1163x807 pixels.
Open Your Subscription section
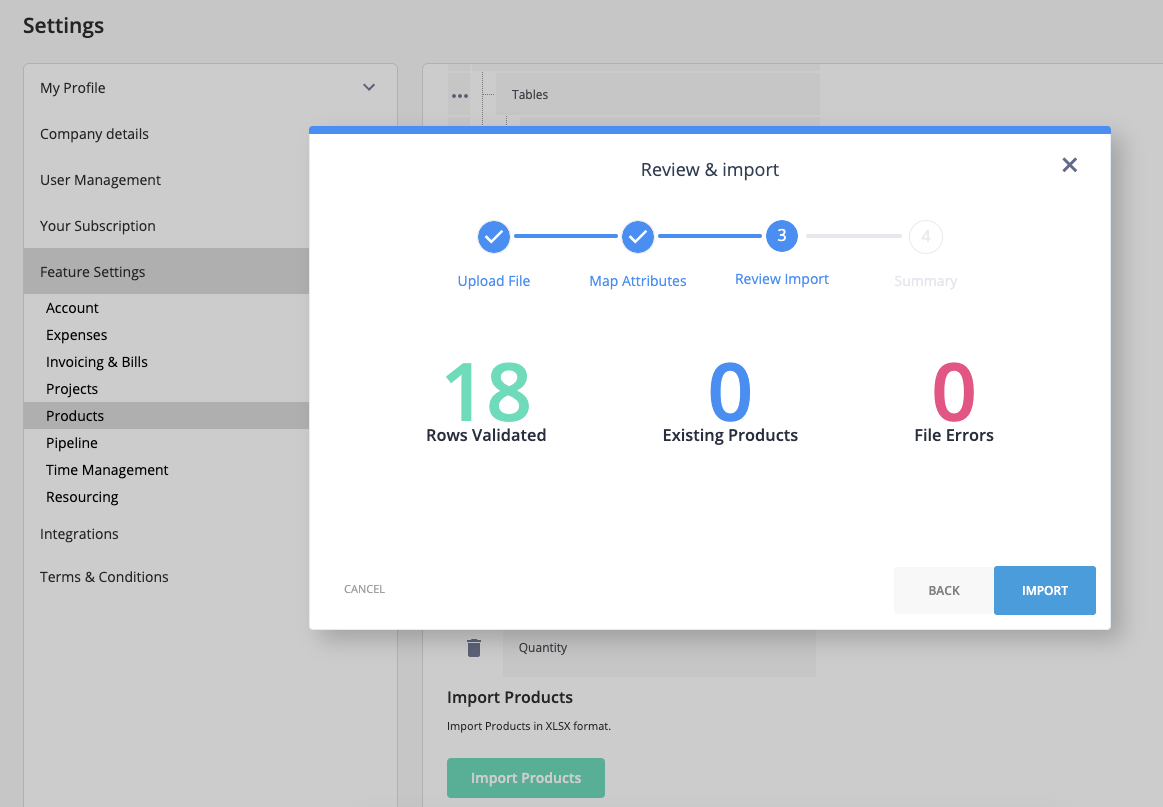[x=98, y=226]
